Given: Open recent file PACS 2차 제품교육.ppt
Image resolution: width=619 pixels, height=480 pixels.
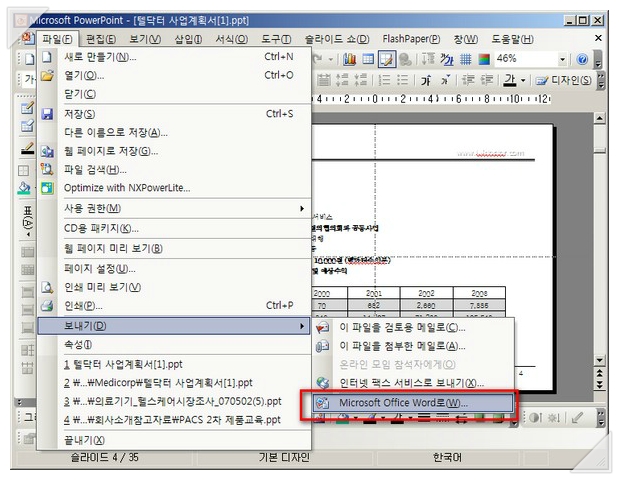Looking at the screenshot, I should [x=174, y=420].
